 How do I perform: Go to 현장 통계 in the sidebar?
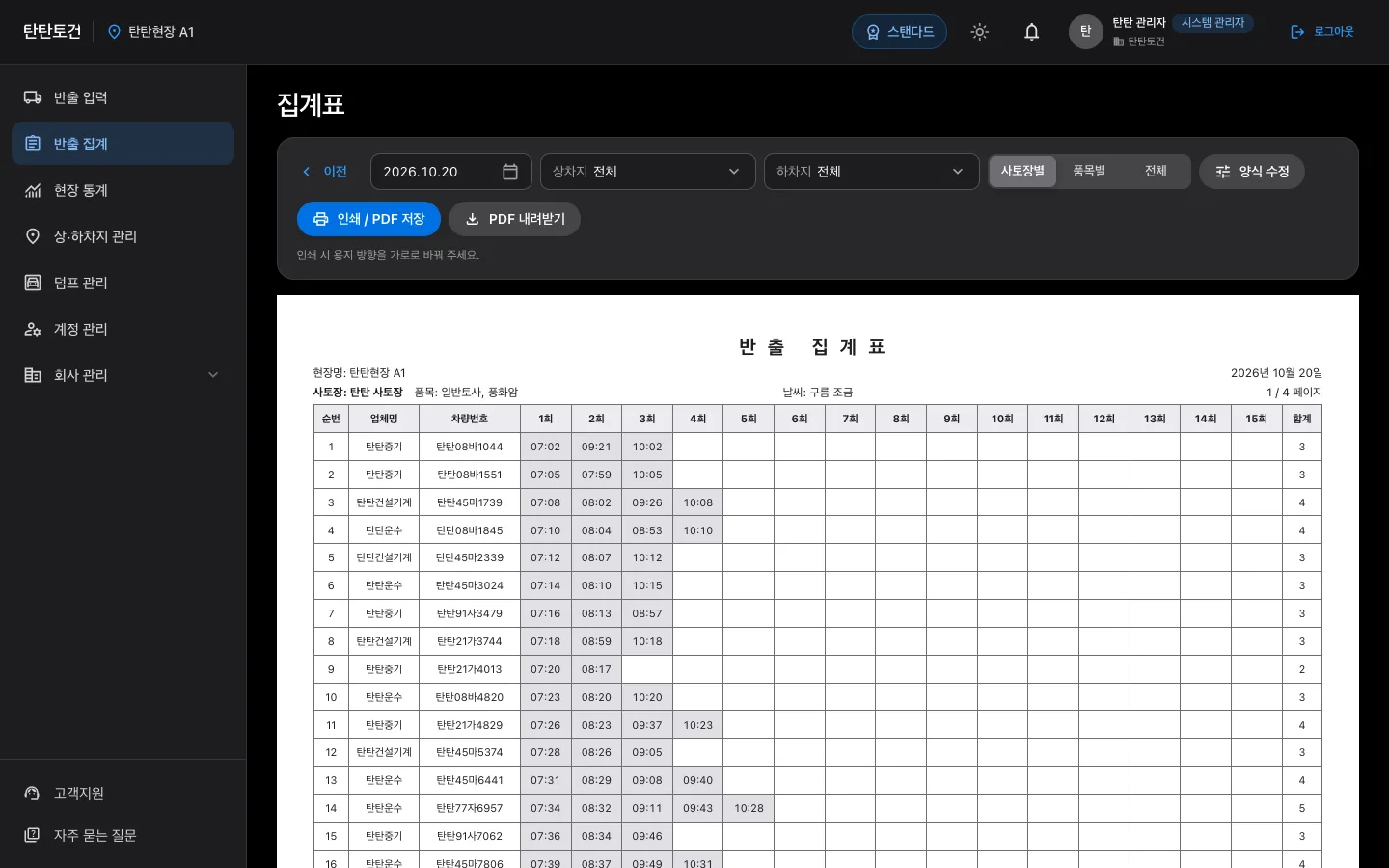coord(123,190)
